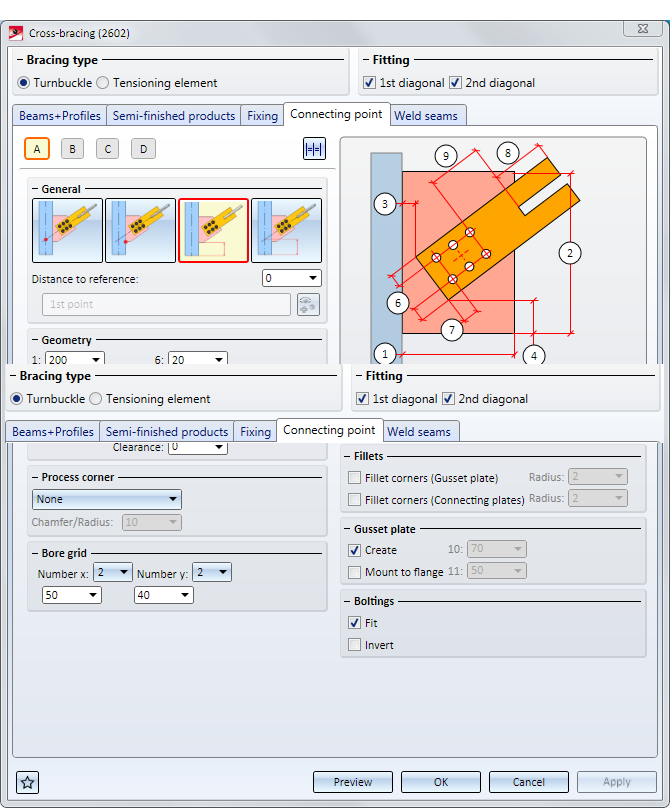
Task: Click the favorites star icon
Action: (27, 783)
